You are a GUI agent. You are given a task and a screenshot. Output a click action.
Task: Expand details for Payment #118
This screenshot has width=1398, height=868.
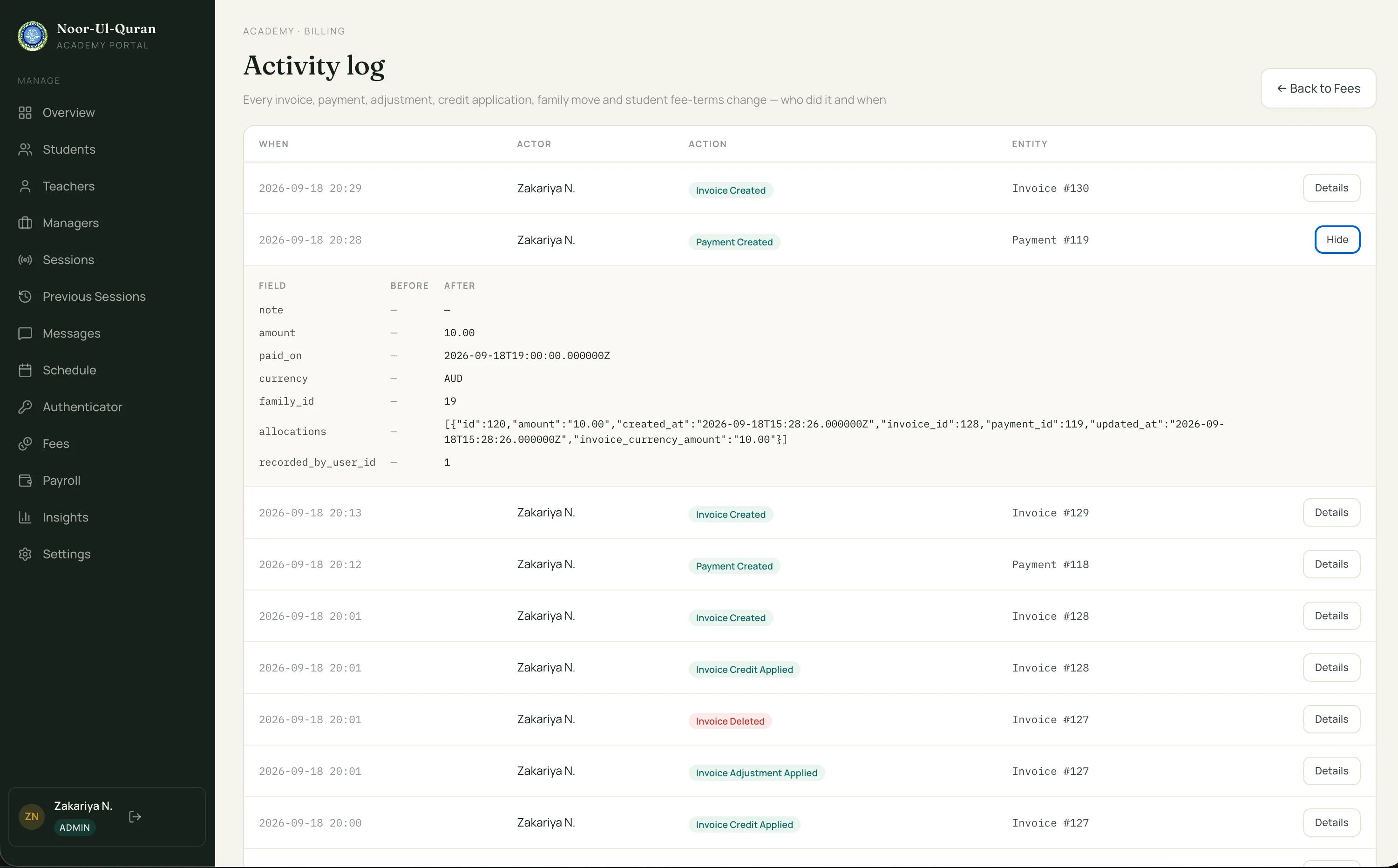(x=1331, y=564)
